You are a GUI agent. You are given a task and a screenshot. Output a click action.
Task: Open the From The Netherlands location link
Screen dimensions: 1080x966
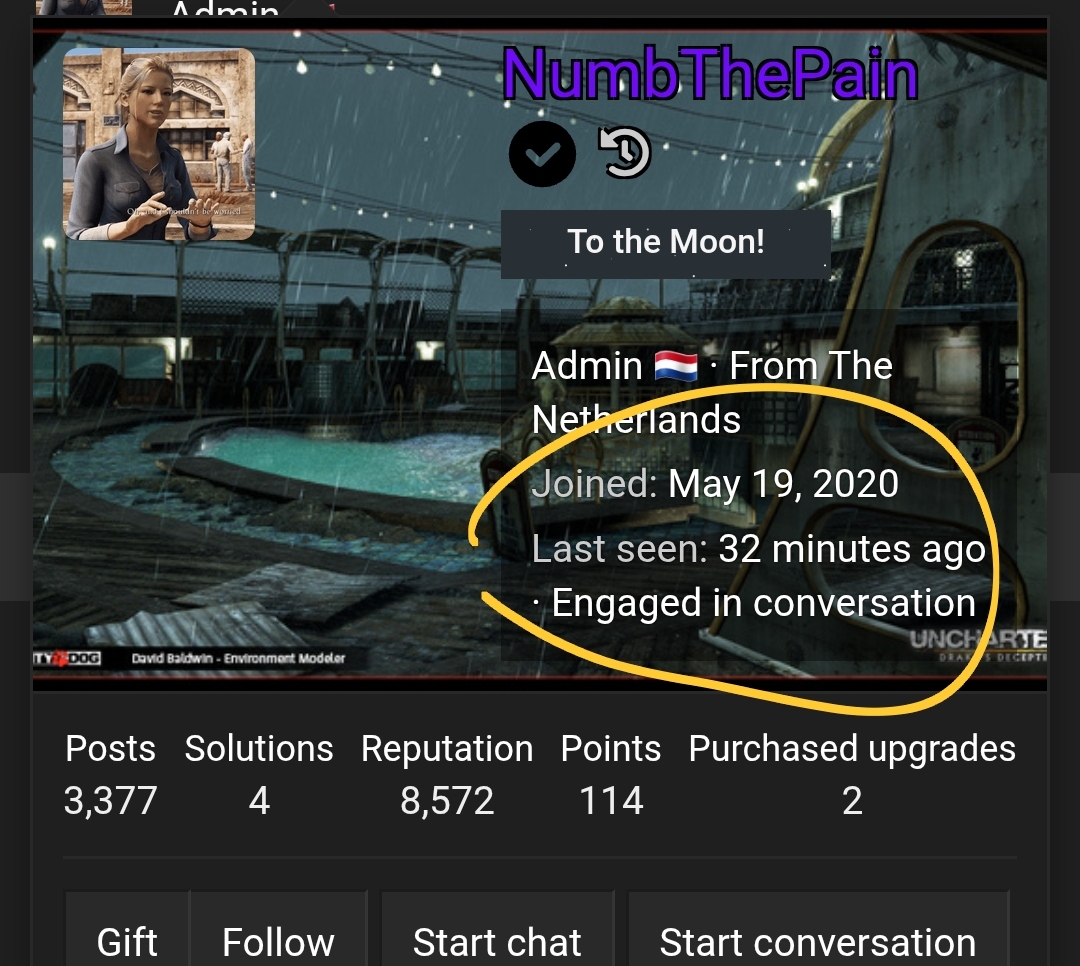(712, 392)
